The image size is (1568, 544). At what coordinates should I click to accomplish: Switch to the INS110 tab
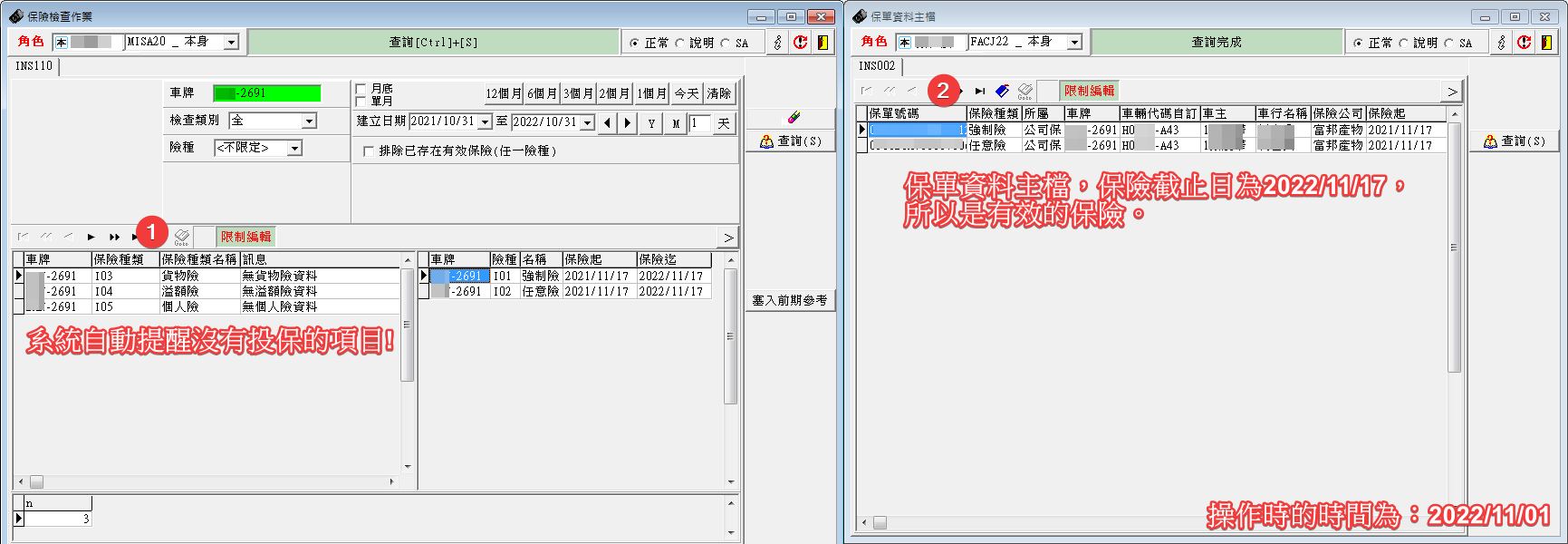tap(34, 66)
